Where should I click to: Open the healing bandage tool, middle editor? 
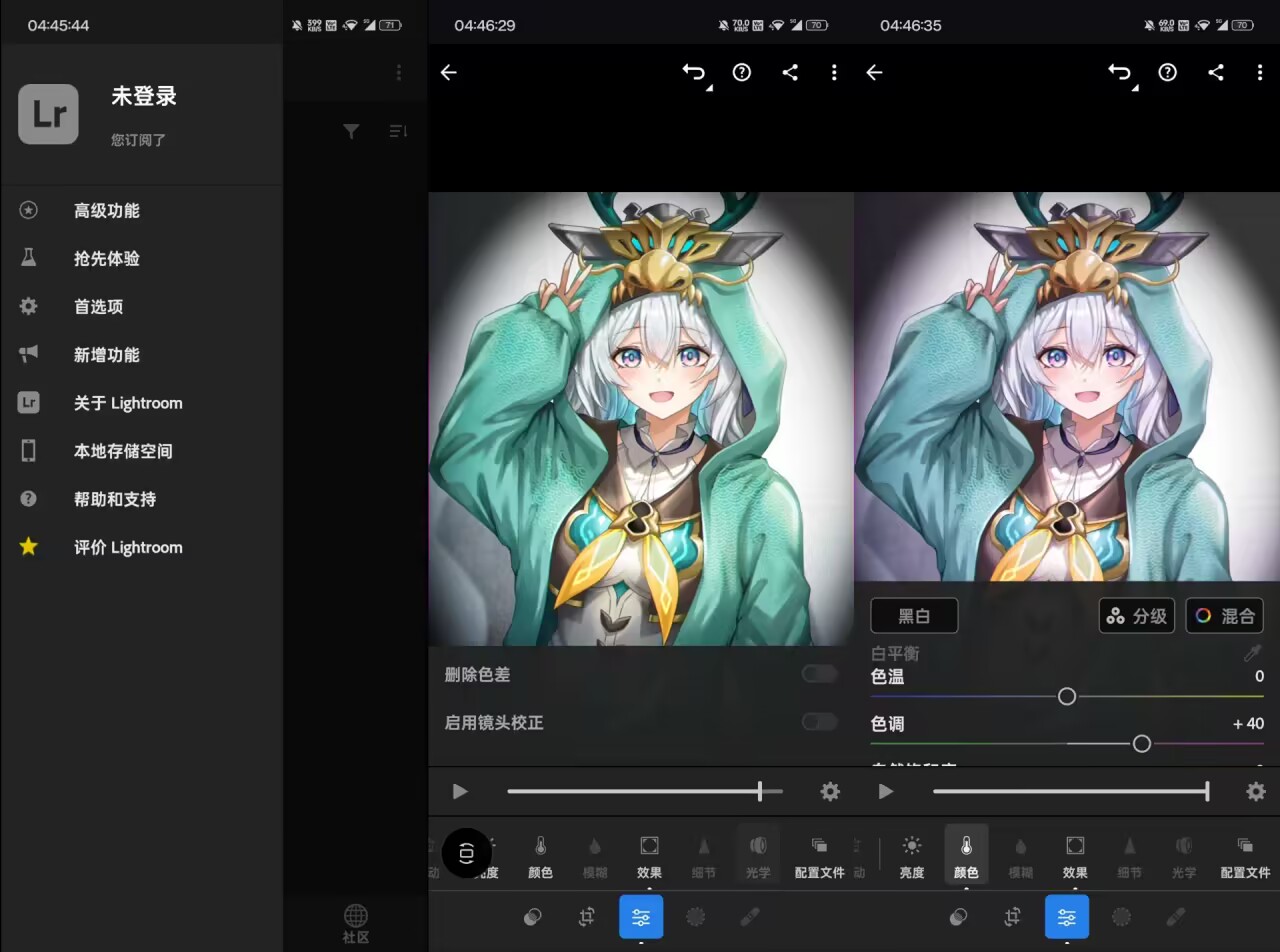point(750,916)
